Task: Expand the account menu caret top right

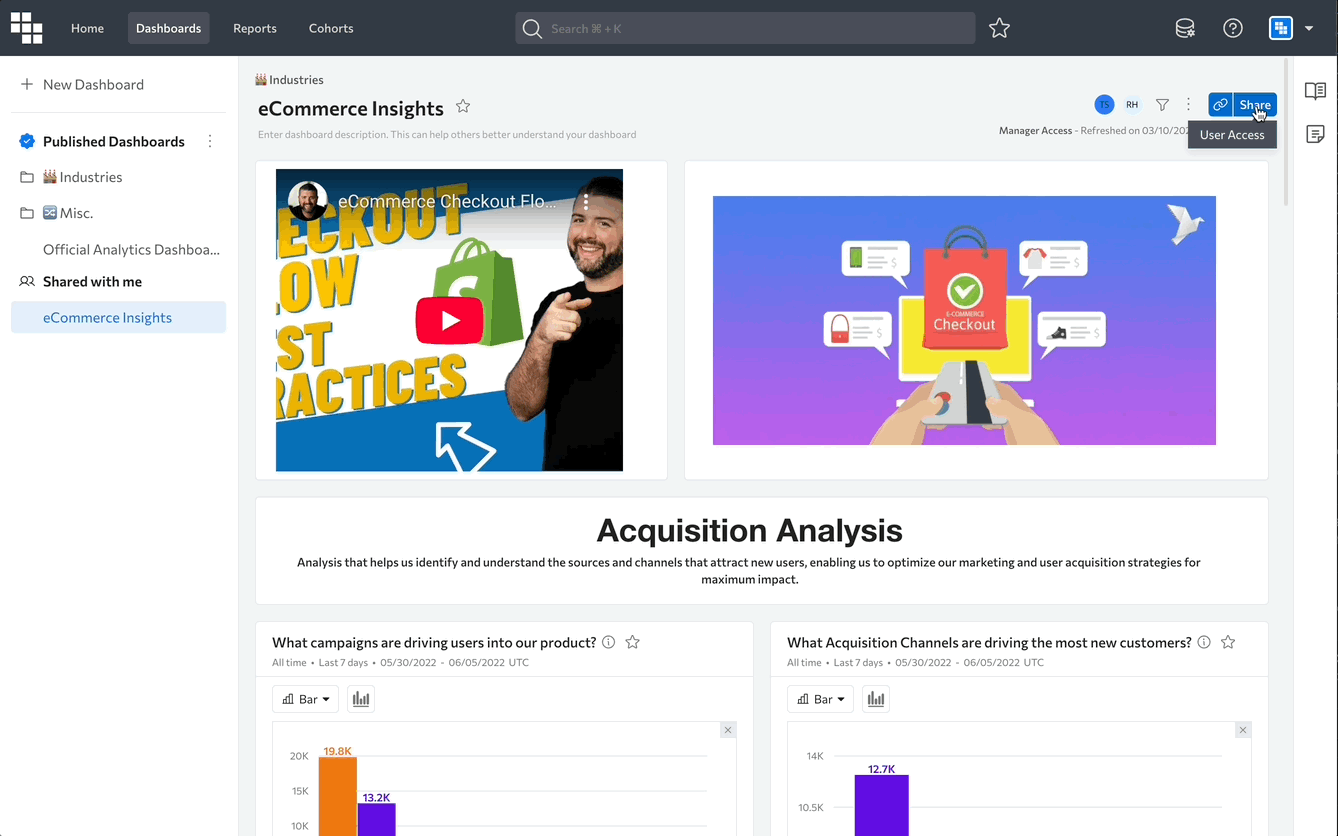Action: [1309, 28]
